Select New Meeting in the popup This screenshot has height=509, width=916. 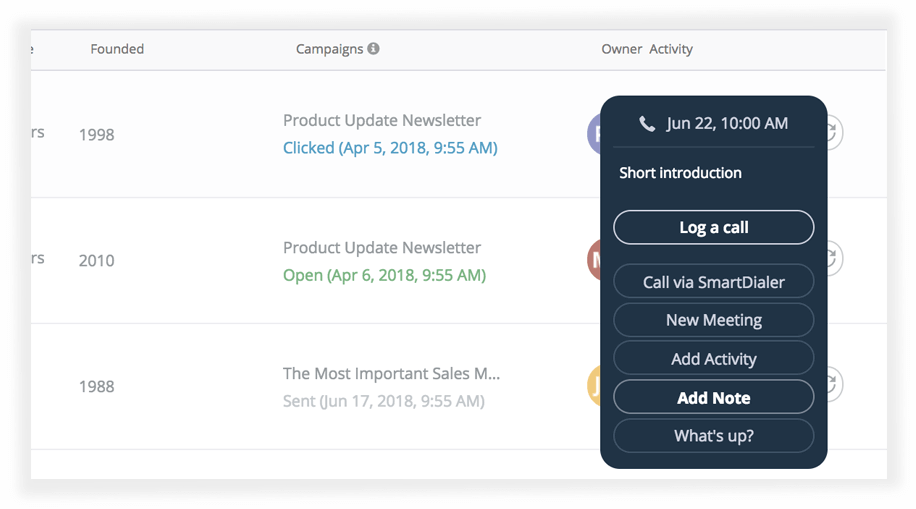click(x=713, y=320)
